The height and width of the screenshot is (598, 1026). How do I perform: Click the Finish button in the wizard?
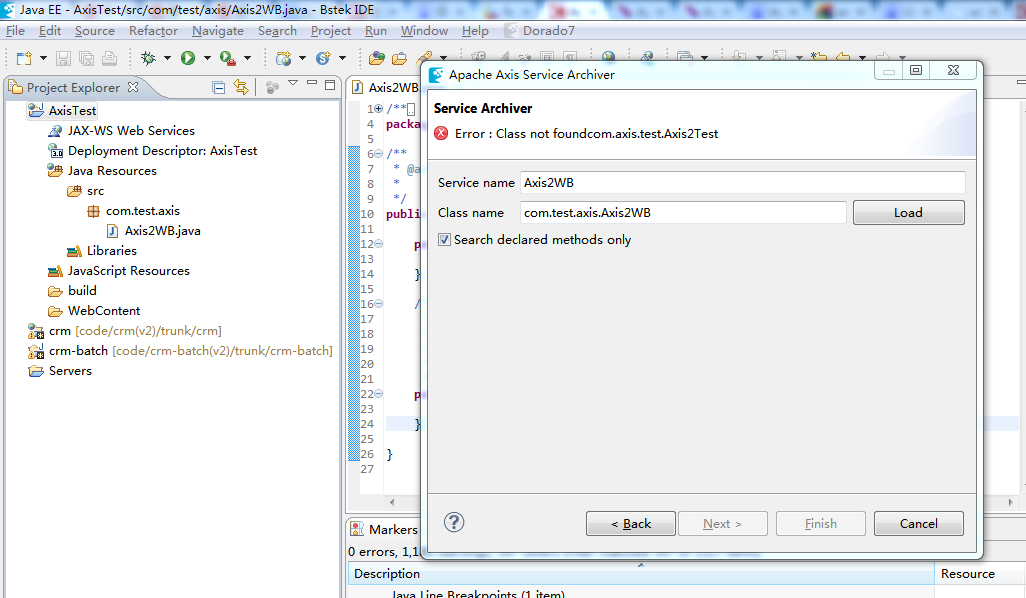click(x=821, y=523)
